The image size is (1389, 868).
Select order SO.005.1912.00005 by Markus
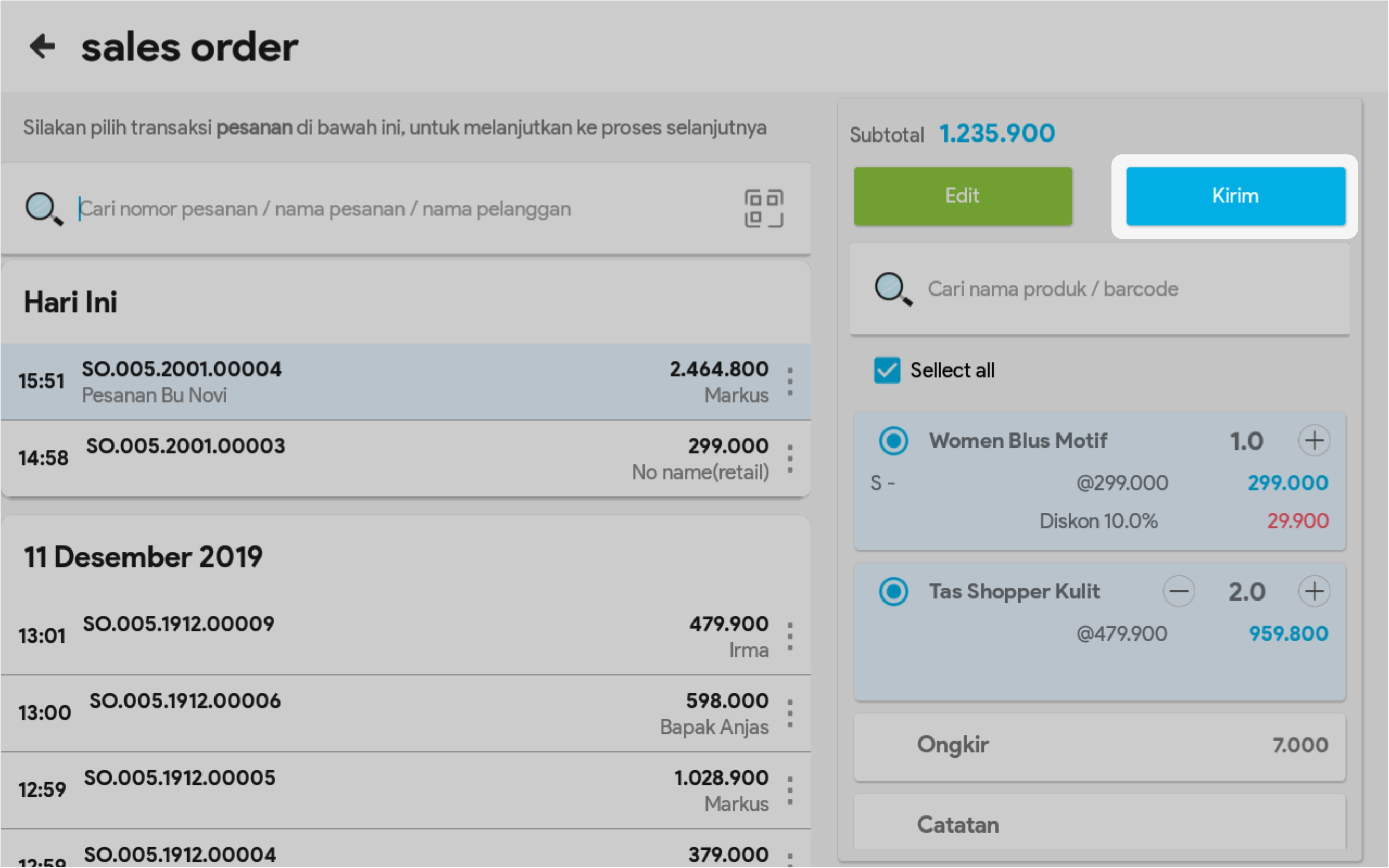click(402, 790)
